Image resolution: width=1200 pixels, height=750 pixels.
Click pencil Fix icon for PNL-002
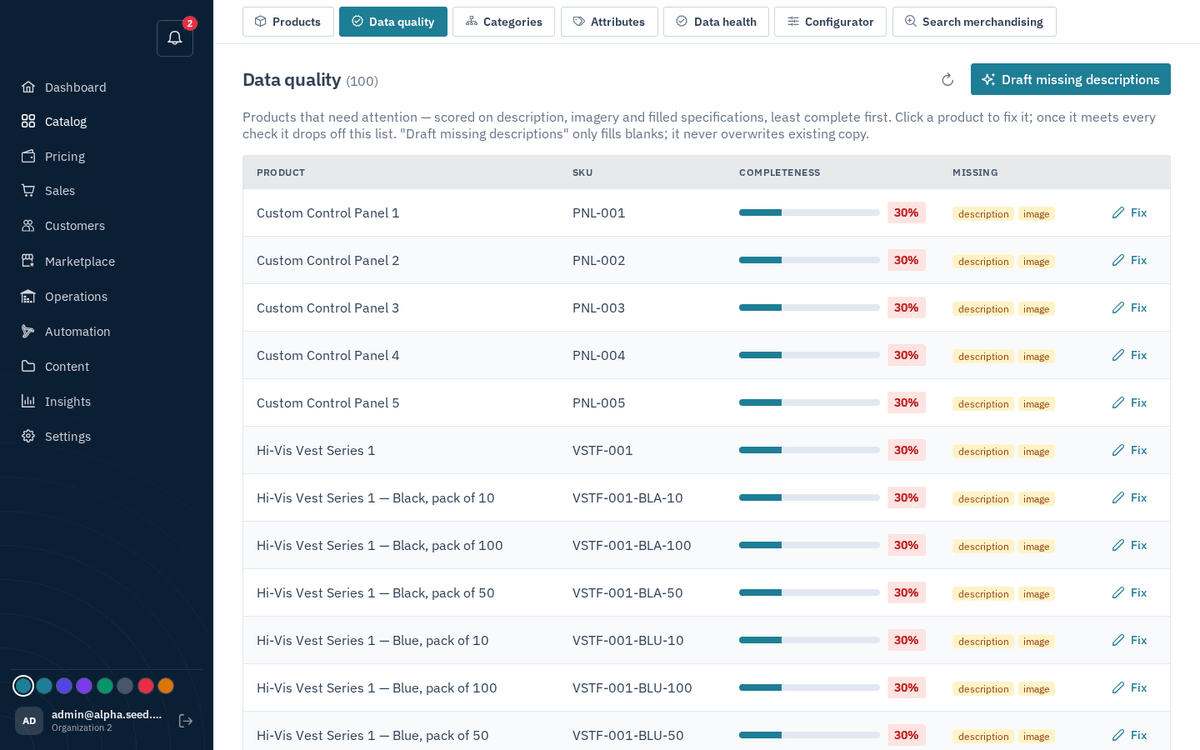[1118, 260]
